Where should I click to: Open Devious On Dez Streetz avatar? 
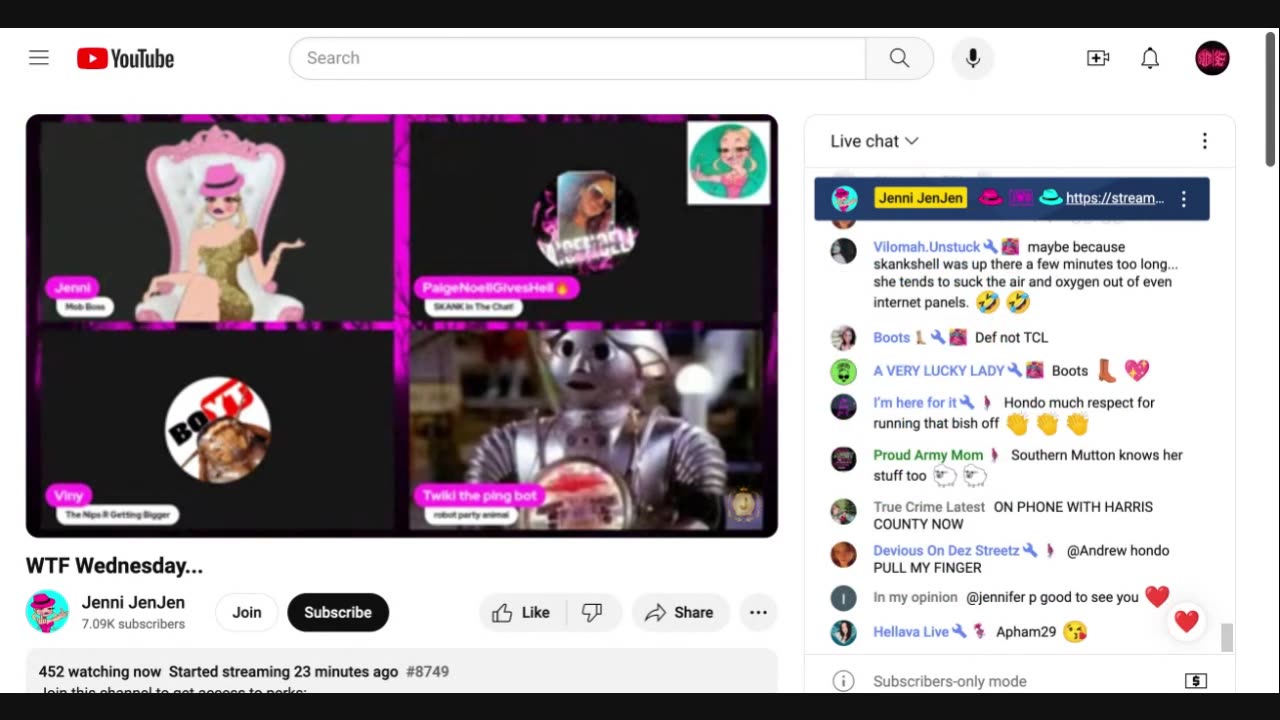tap(844, 554)
